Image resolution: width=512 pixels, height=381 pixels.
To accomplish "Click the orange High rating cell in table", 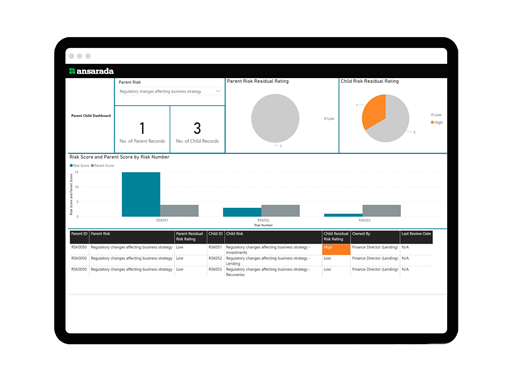I will [x=336, y=249].
